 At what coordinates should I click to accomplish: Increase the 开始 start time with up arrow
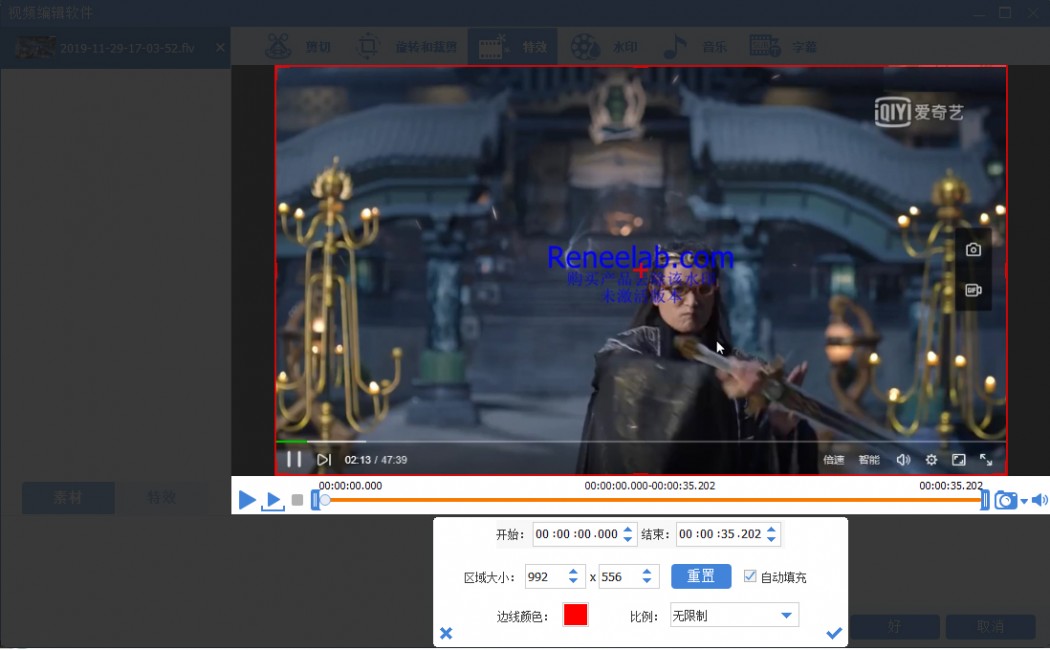click(x=627, y=530)
